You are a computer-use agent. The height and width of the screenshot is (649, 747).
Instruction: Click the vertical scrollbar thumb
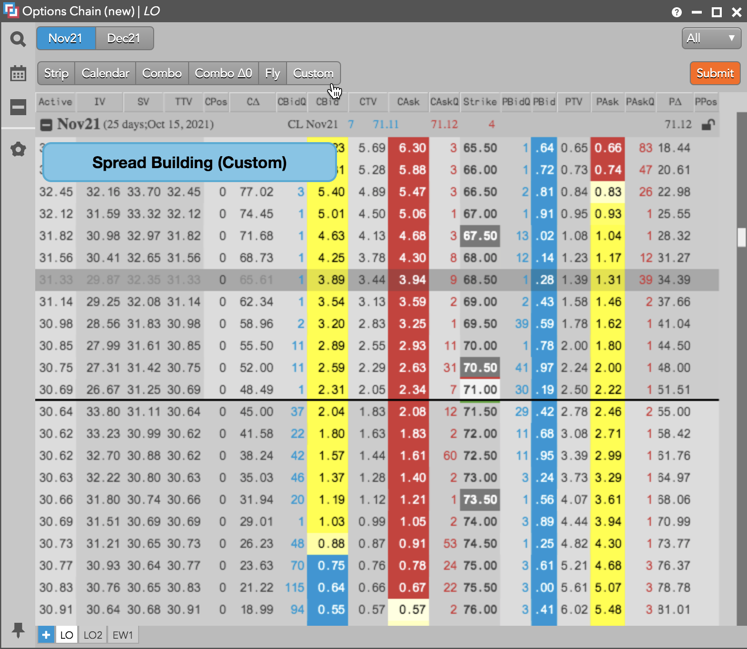click(x=741, y=237)
